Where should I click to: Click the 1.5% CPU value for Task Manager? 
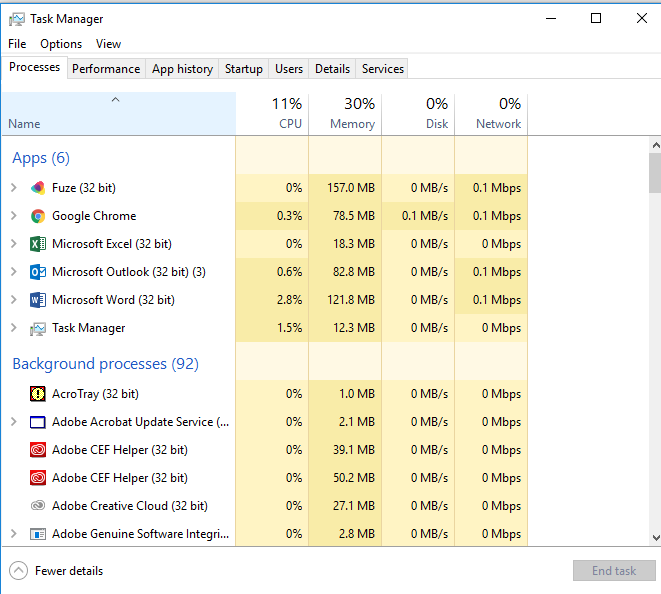pyautogui.click(x=290, y=328)
